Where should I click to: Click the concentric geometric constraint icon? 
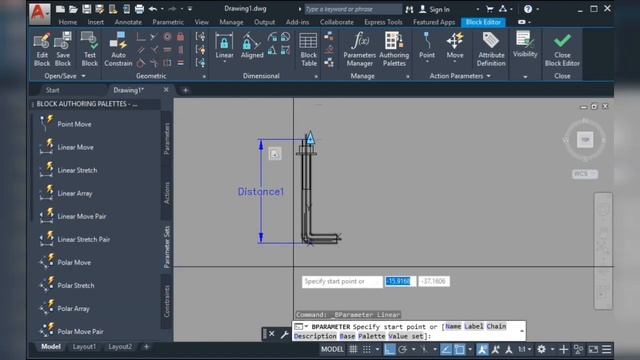pyautogui.click(x=167, y=37)
